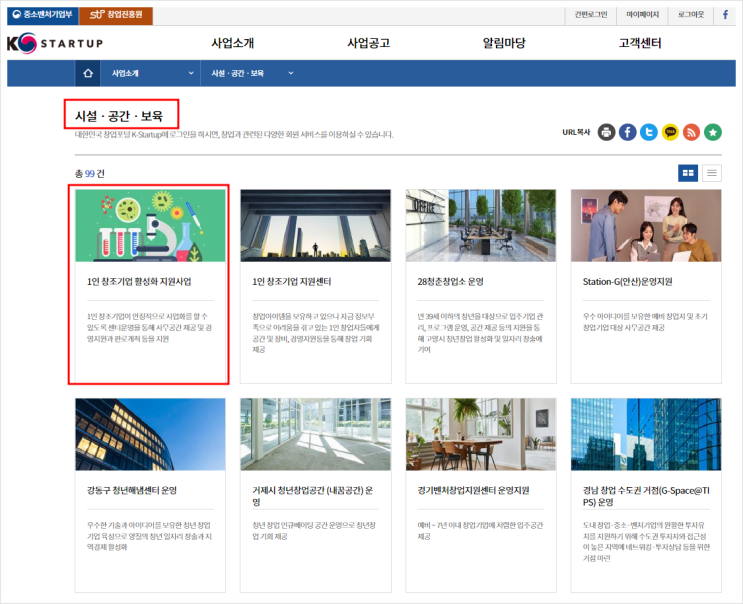The width and height of the screenshot is (743, 604).
Task: Open the 28청춘창업소 운영 office thumbnail
Action: coord(481,225)
